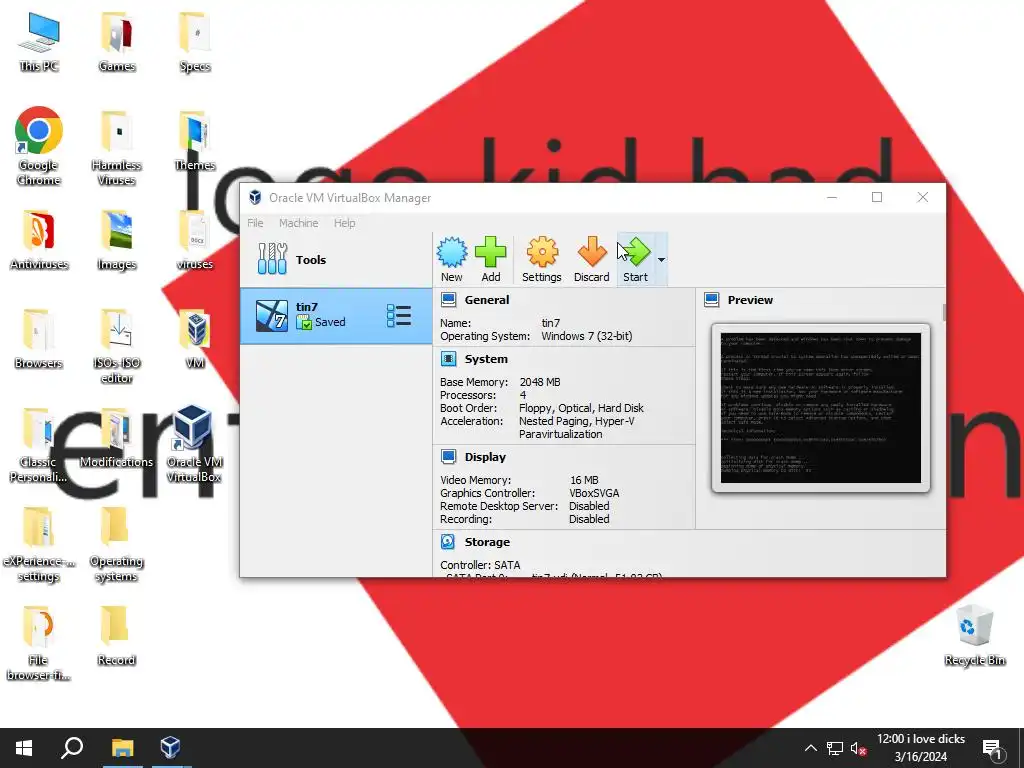
Task: Open the tin7 machine tools list menu icon
Action: point(398,315)
